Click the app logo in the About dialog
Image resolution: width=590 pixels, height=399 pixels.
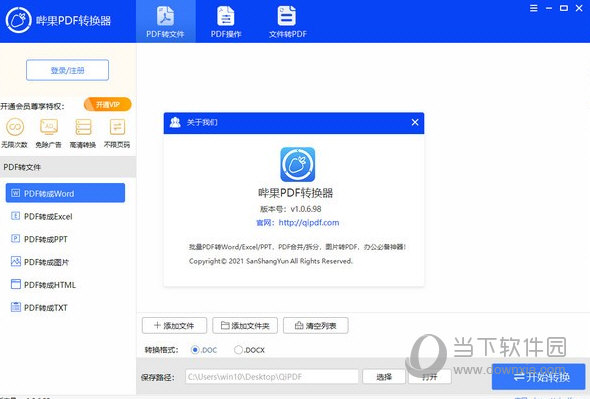297,164
